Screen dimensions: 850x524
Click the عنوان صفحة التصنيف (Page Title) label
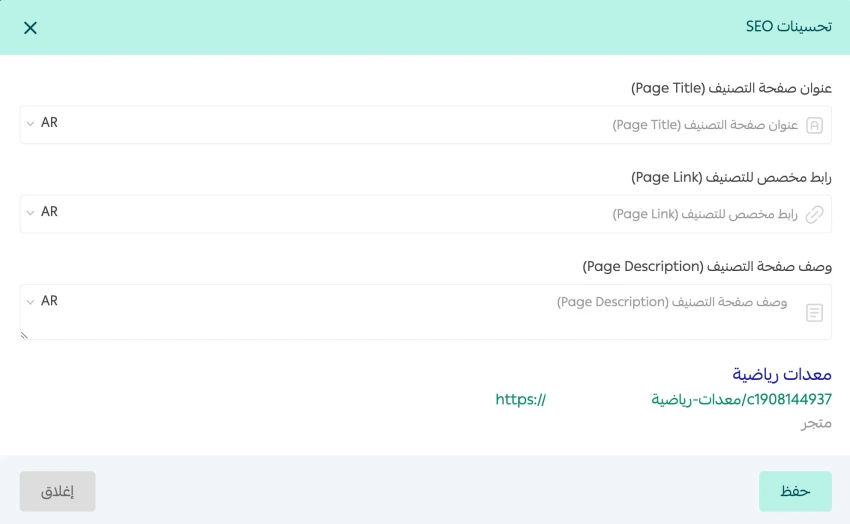coord(731,88)
